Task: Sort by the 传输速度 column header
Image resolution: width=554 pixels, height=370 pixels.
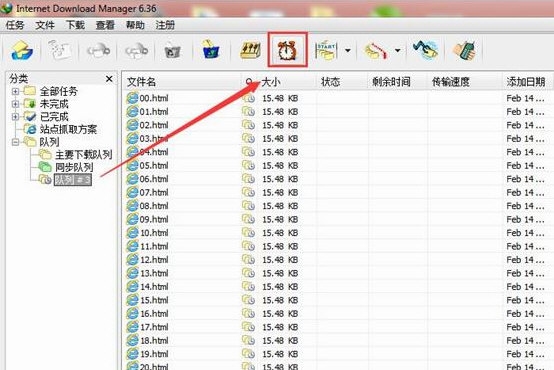Action: (451, 82)
